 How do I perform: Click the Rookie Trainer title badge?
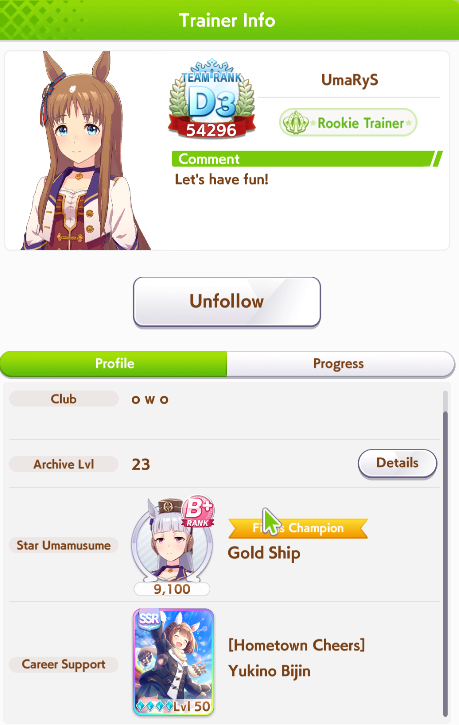pyautogui.click(x=348, y=123)
